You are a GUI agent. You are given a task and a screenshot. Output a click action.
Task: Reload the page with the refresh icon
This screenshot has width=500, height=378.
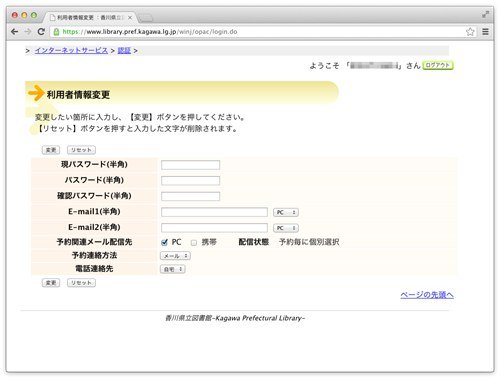pos(41,32)
